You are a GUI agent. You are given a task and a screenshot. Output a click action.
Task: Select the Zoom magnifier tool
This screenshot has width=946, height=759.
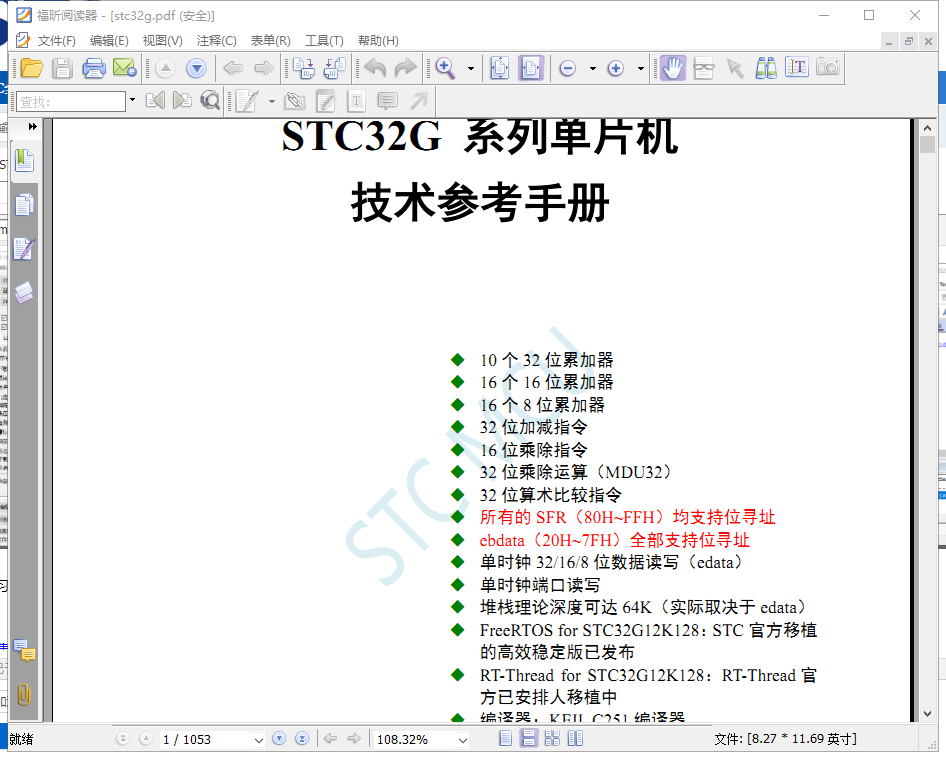click(x=445, y=68)
